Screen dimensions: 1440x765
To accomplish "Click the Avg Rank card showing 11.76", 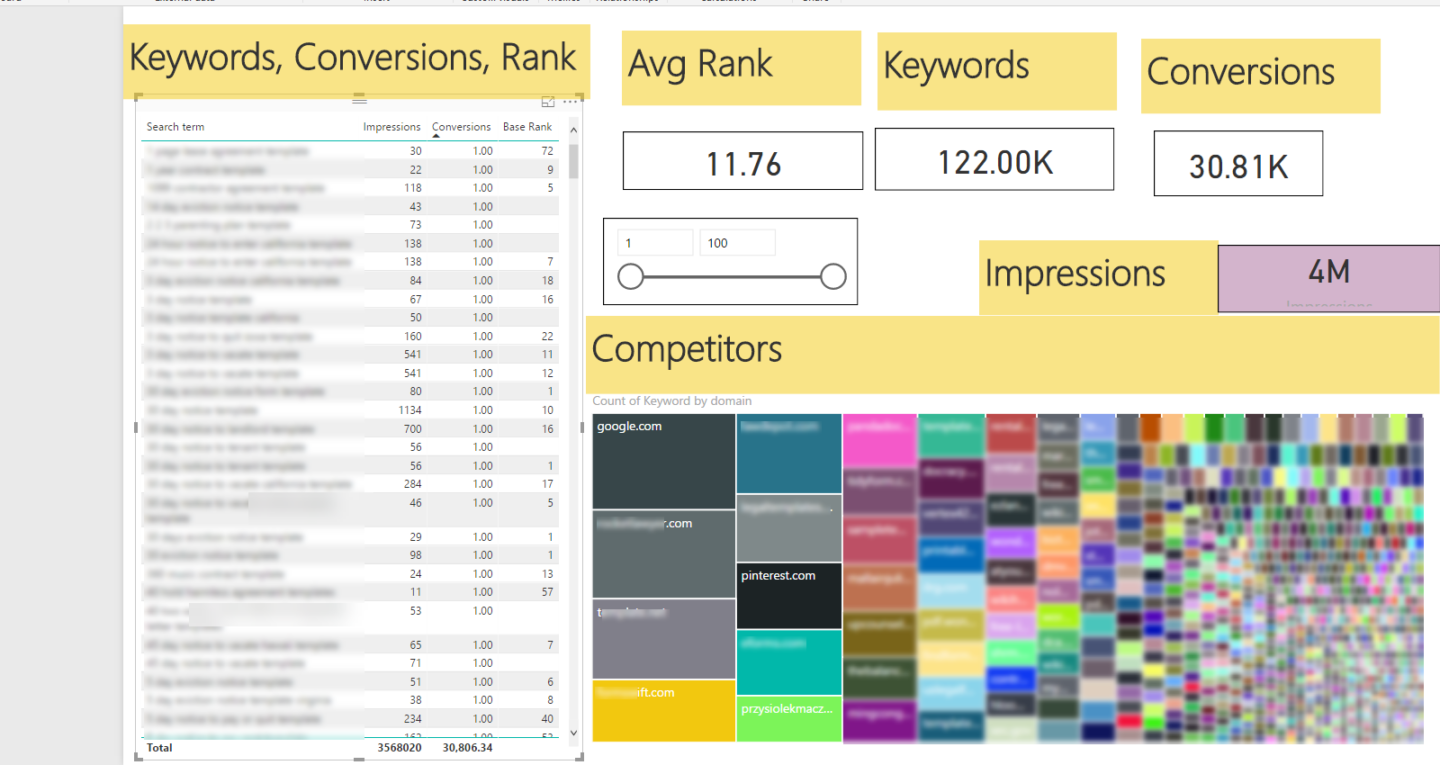I will click(x=742, y=161).
